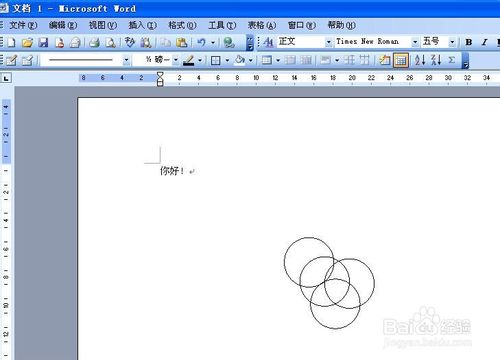Open the Insert Table dropdown arrow
The height and width of the screenshot is (360, 500).
coord(278,60)
